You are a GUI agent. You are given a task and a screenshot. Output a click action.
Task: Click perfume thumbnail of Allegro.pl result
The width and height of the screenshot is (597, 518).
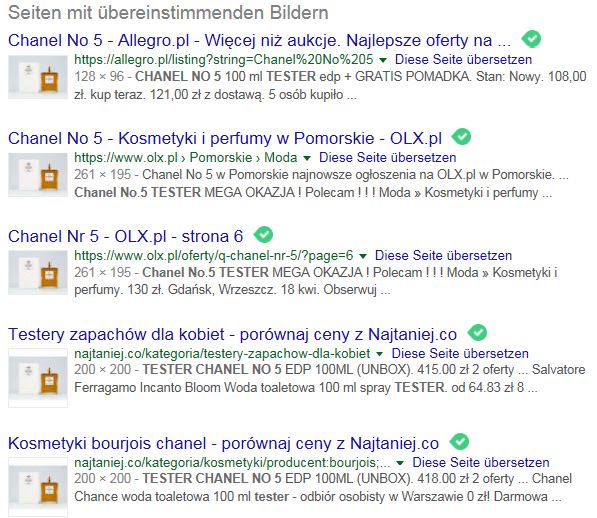38,77
